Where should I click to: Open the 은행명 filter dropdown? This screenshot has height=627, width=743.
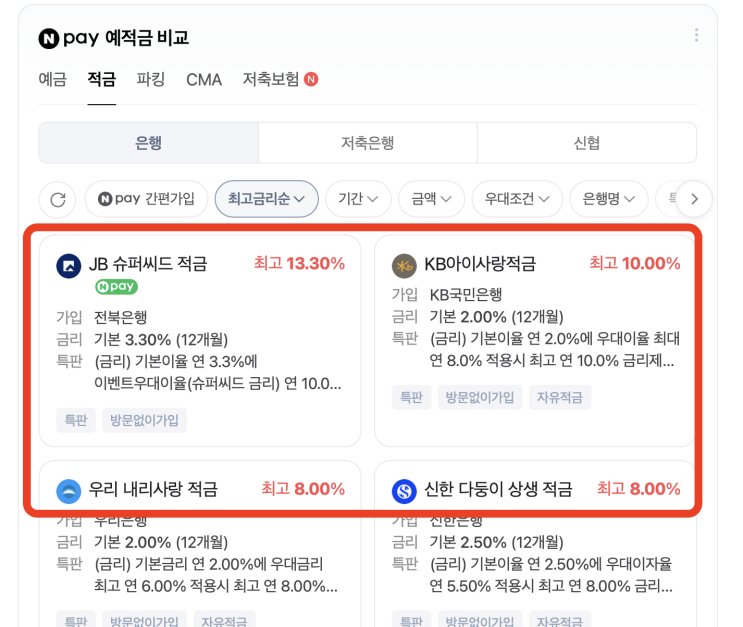click(x=608, y=199)
